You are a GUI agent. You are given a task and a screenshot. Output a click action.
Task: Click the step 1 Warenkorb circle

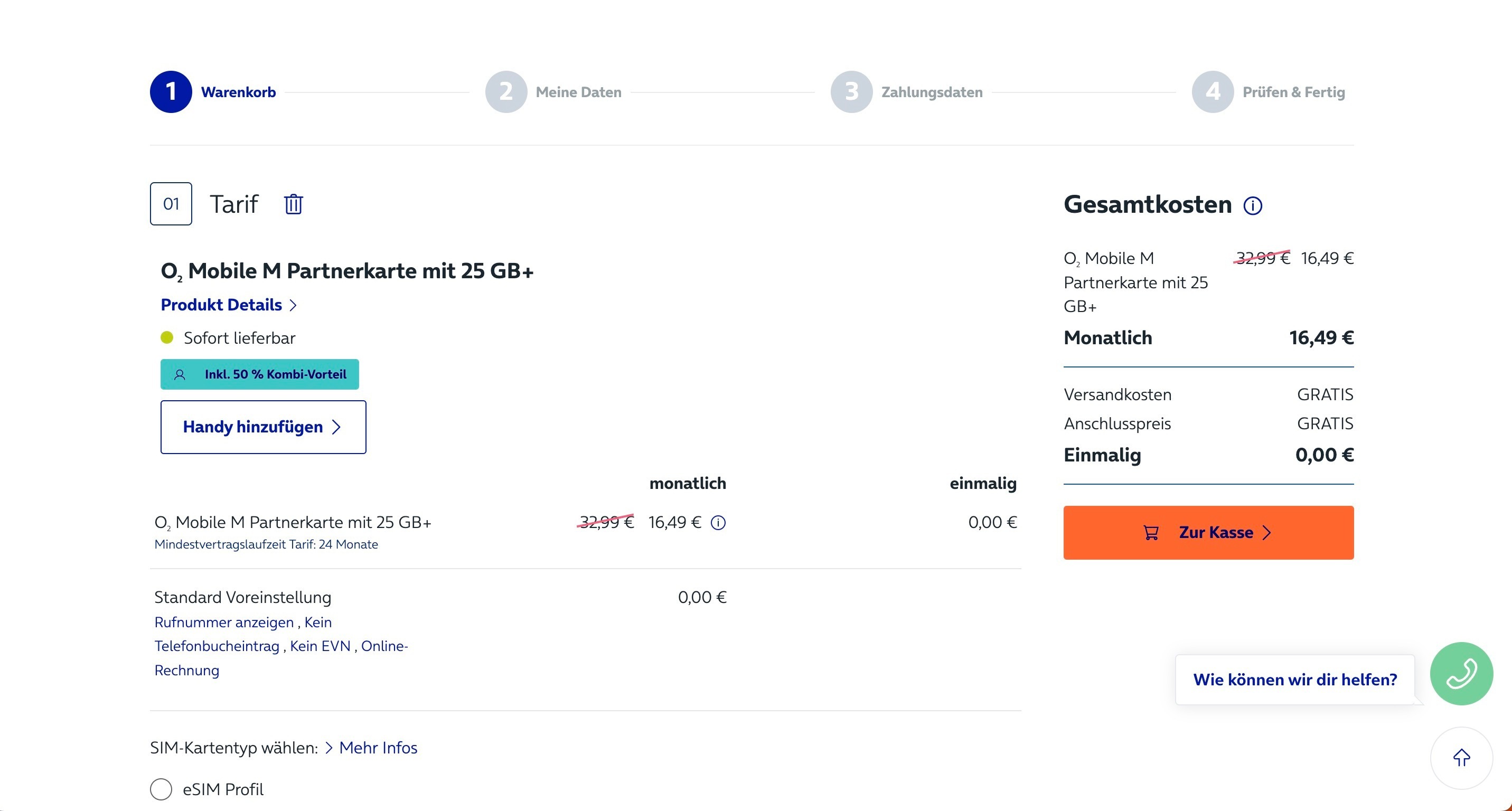[x=171, y=92]
